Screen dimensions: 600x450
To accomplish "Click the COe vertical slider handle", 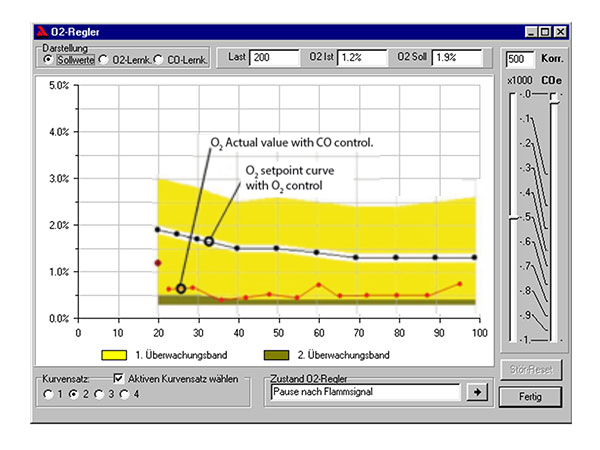I will click(553, 96).
